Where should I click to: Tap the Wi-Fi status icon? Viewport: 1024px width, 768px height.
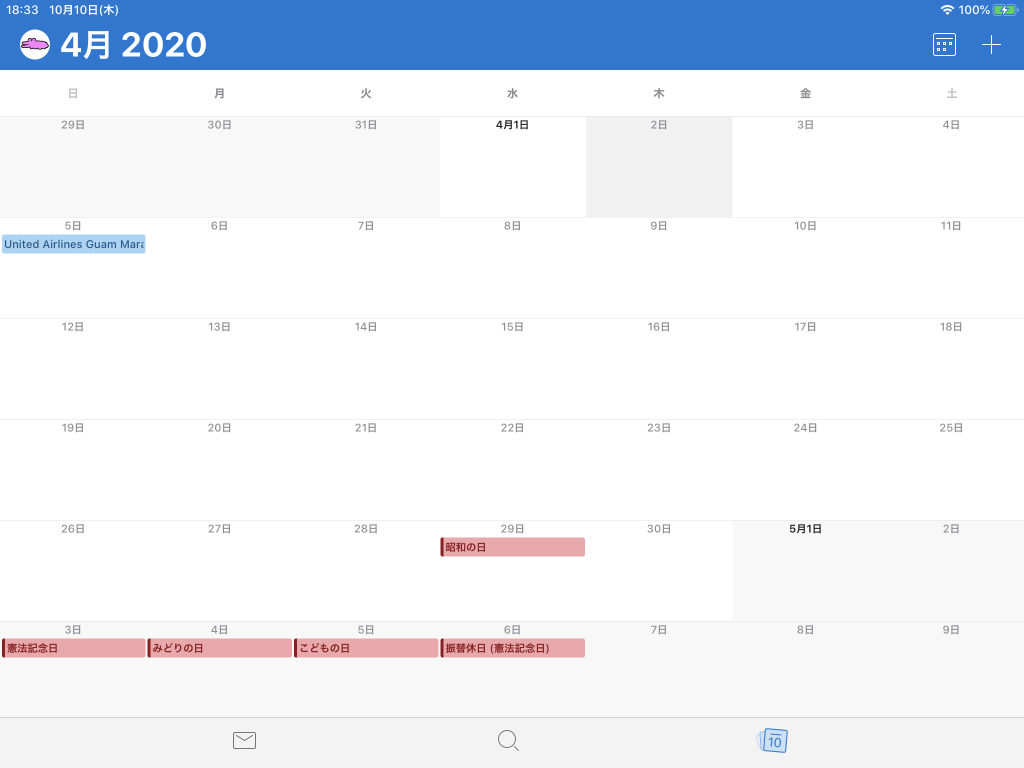point(946,10)
